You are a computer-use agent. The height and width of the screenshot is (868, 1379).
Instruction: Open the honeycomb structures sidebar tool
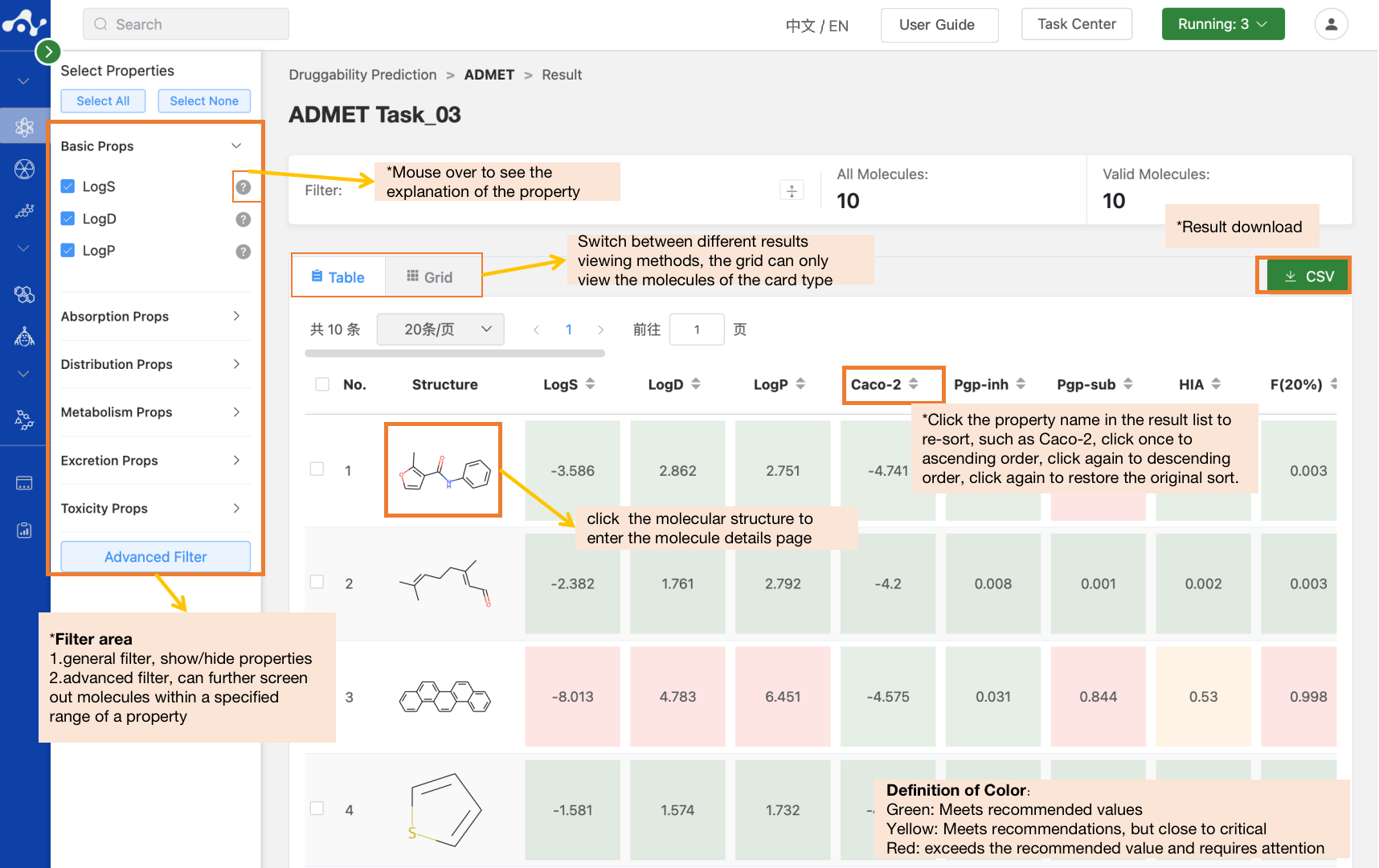[x=24, y=294]
